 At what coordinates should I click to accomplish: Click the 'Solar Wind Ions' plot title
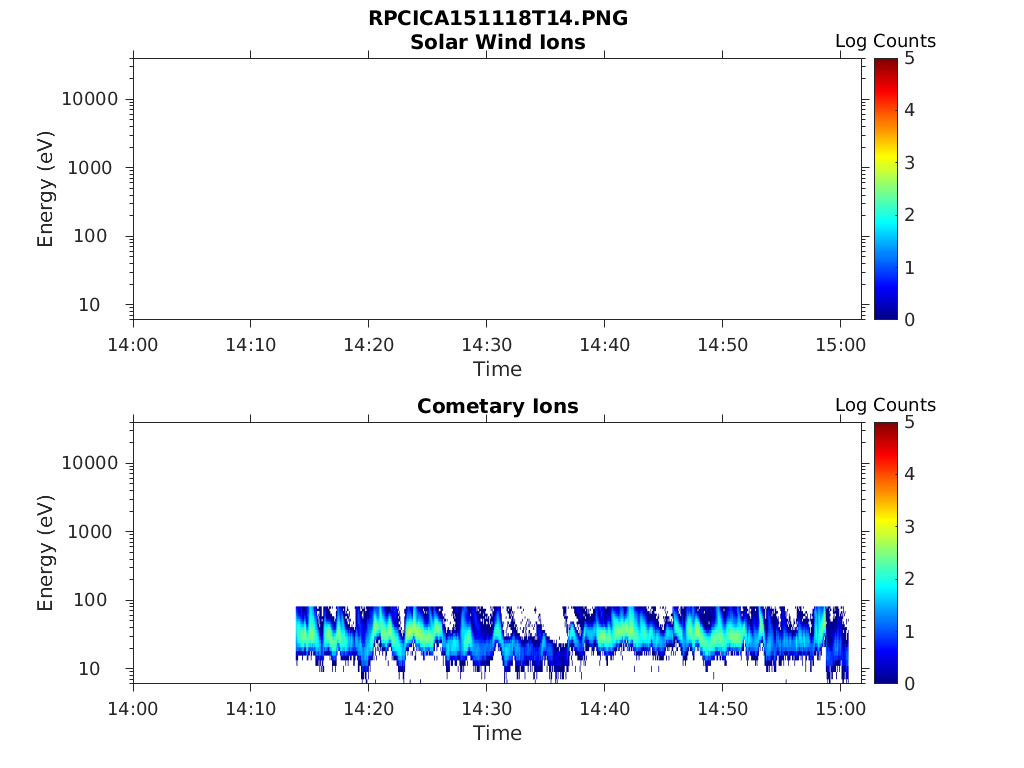coord(498,42)
